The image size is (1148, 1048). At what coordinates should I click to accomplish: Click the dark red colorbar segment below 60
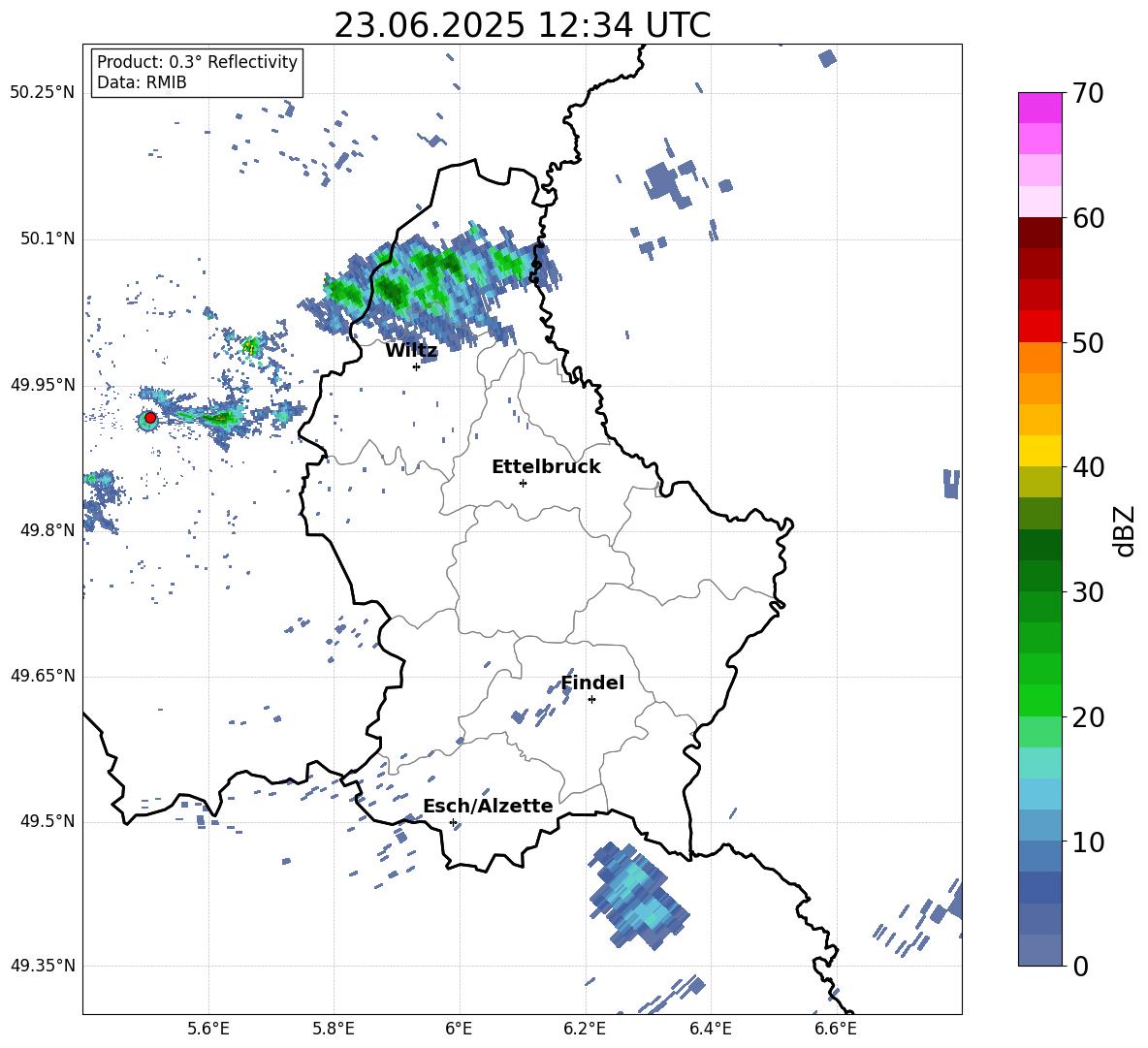tap(1039, 233)
